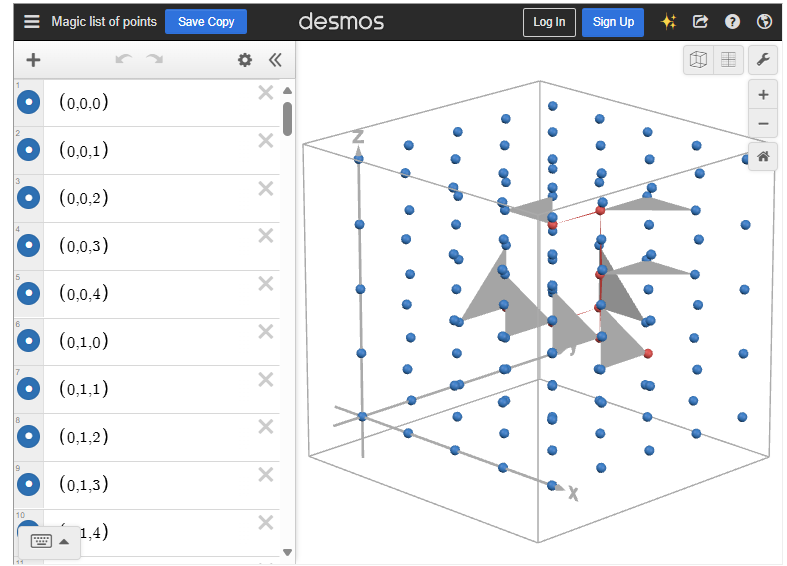Open the share graph icon
This screenshot has height=566, width=787.
700,22
